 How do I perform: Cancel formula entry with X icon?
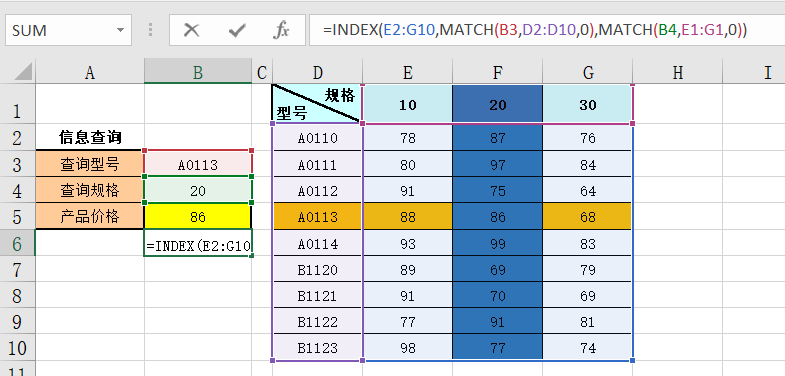point(191,31)
